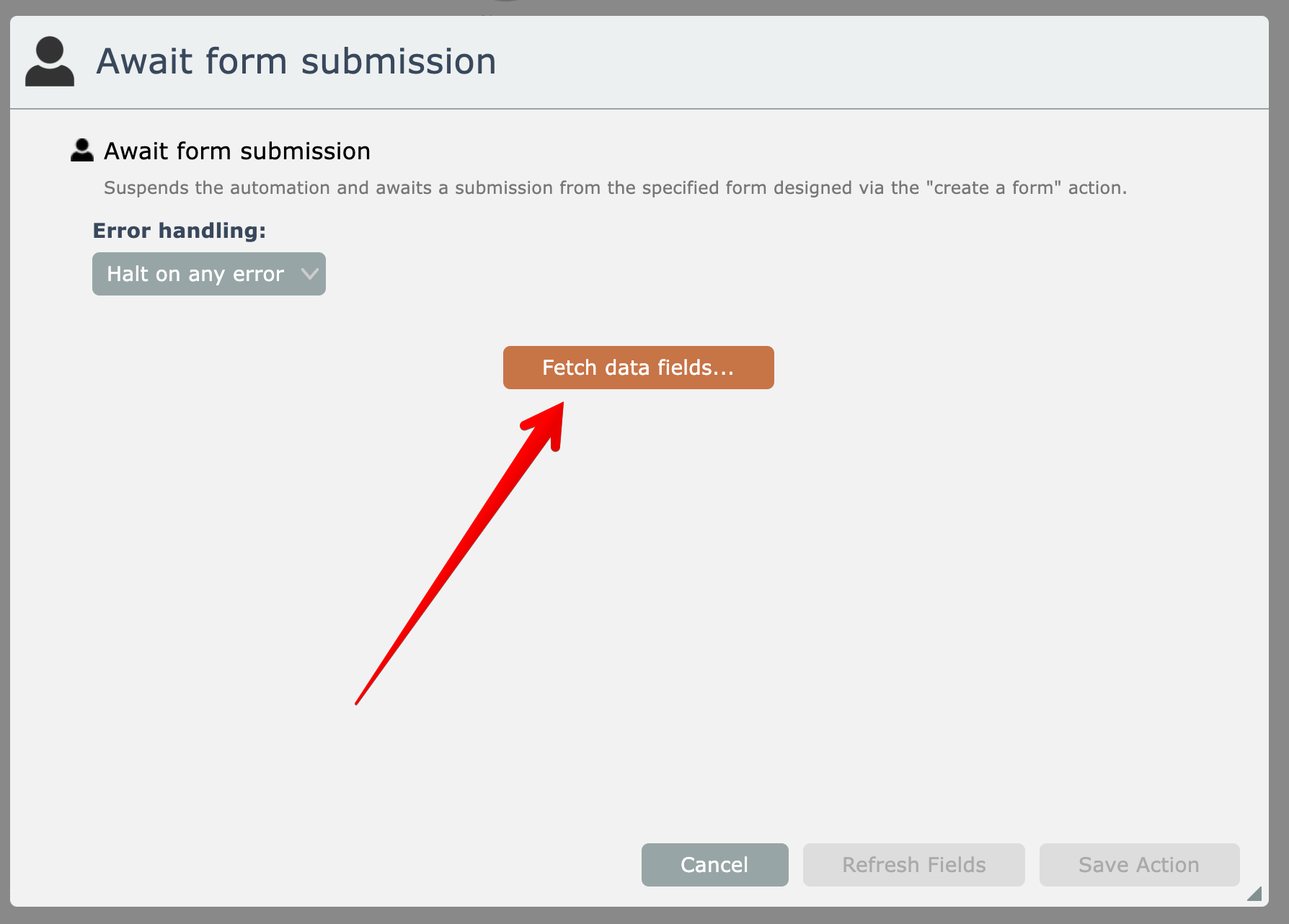This screenshot has width=1289, height=924.
Task: Click the "Error handling:" label
Action: (x=180, y=231)
